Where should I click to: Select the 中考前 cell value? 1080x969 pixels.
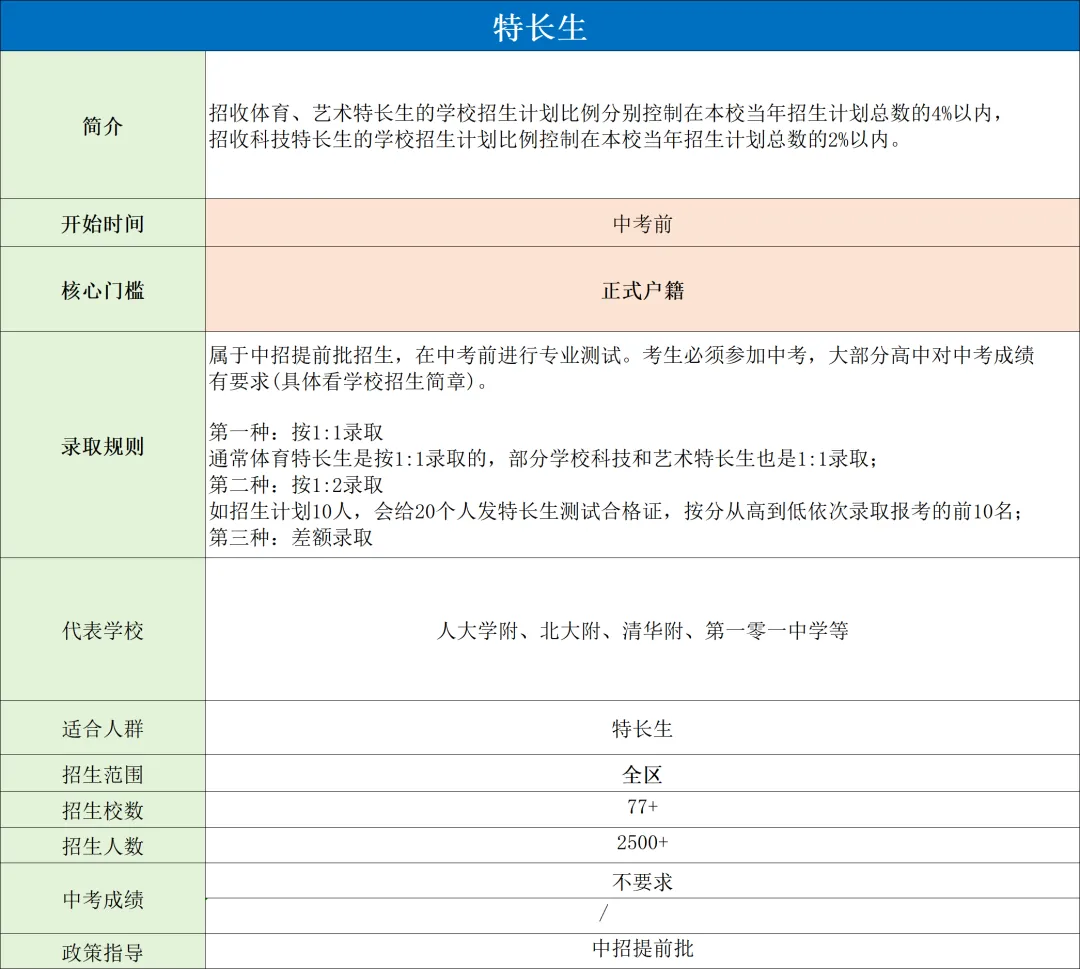pos(641,224)
